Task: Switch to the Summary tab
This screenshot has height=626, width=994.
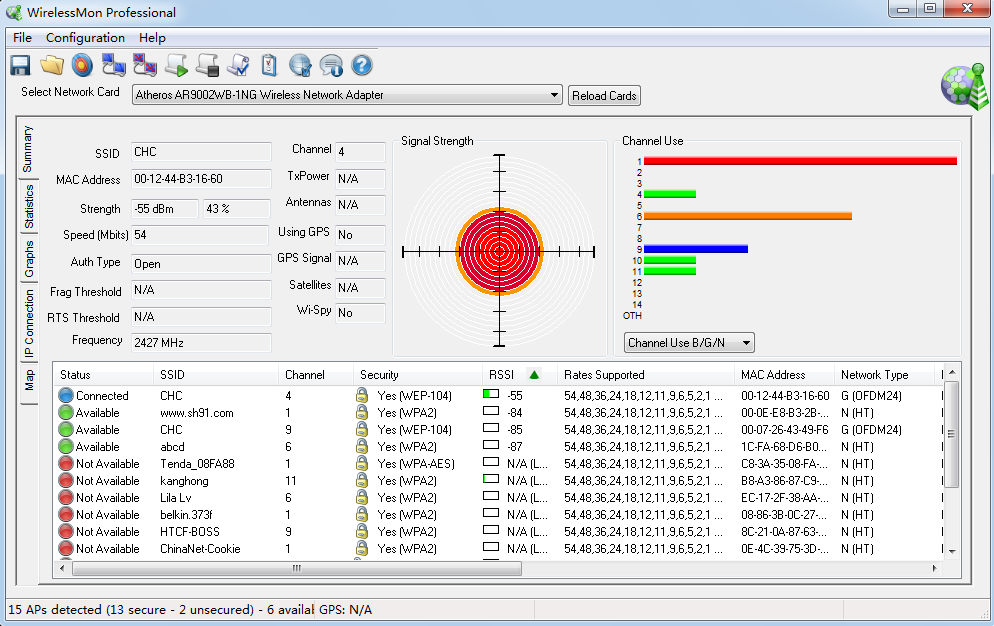Action: 28,149
